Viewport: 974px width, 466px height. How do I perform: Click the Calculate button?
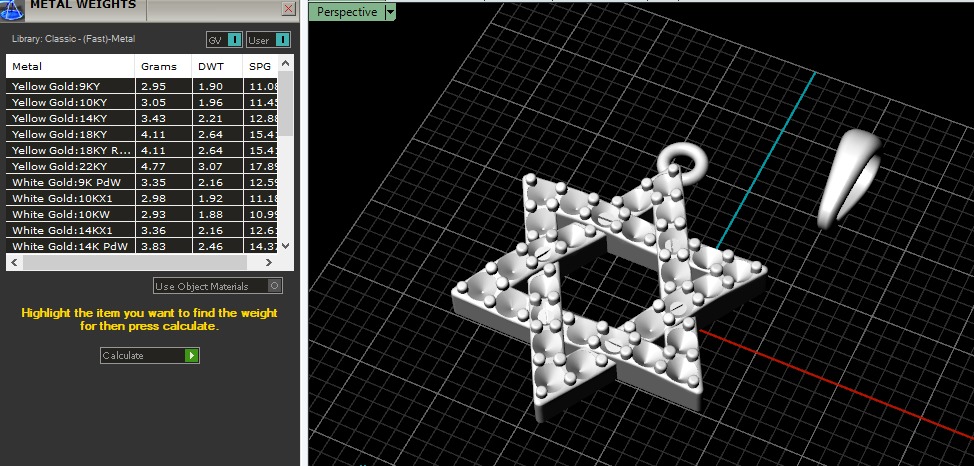(150, 355)
